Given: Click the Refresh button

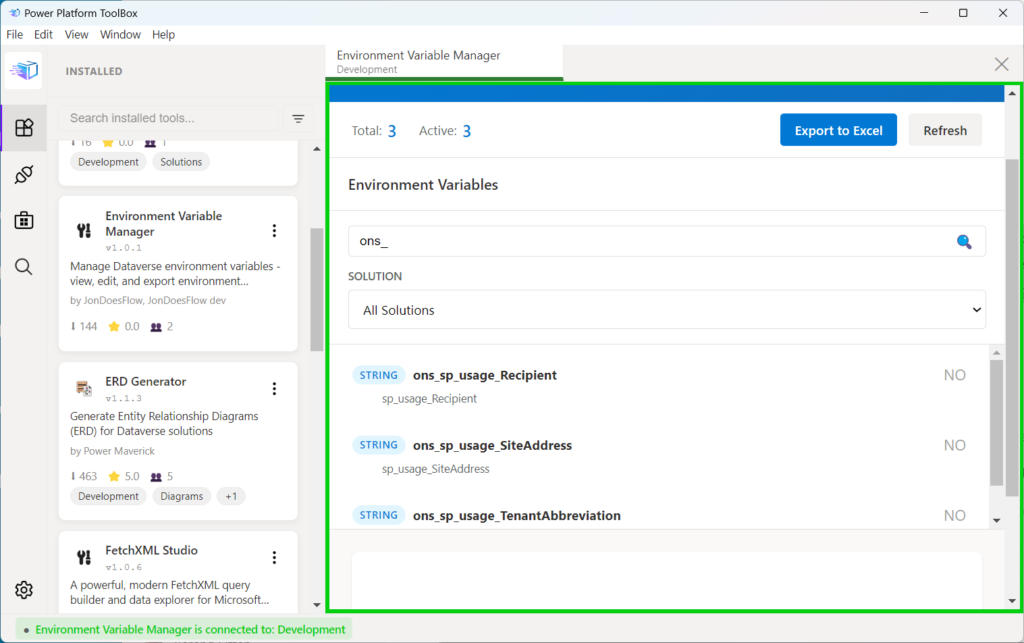Looking at the screenshot, I should (x=944, y=130).
